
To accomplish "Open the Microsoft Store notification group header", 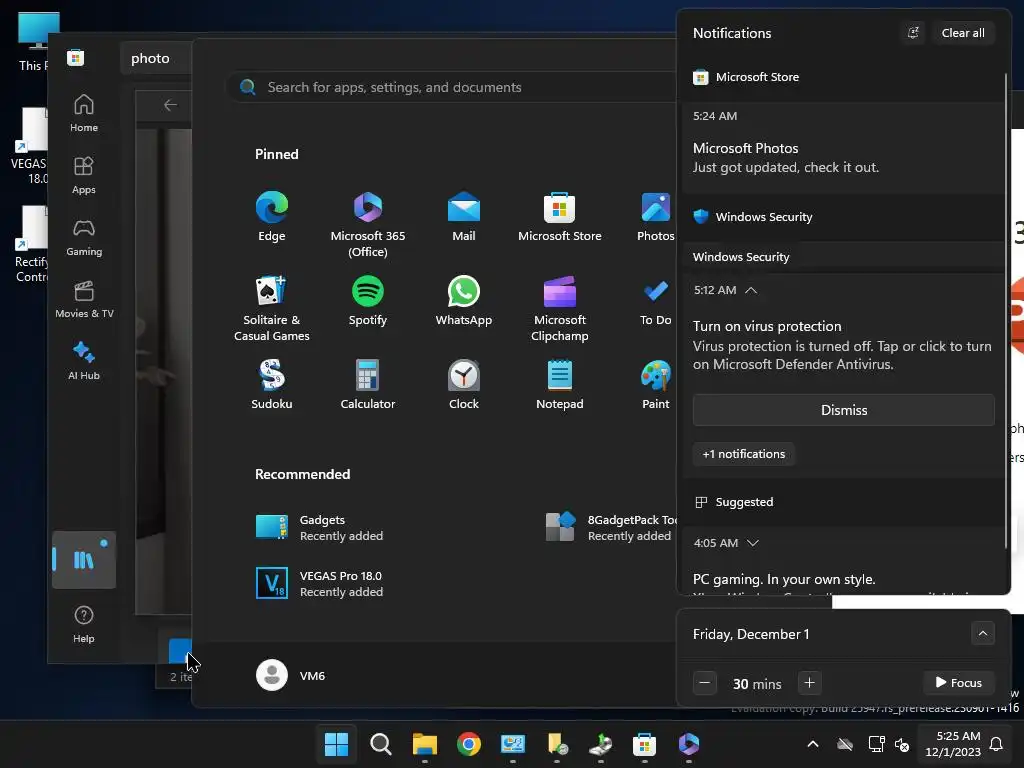I will tap(843, 77).
